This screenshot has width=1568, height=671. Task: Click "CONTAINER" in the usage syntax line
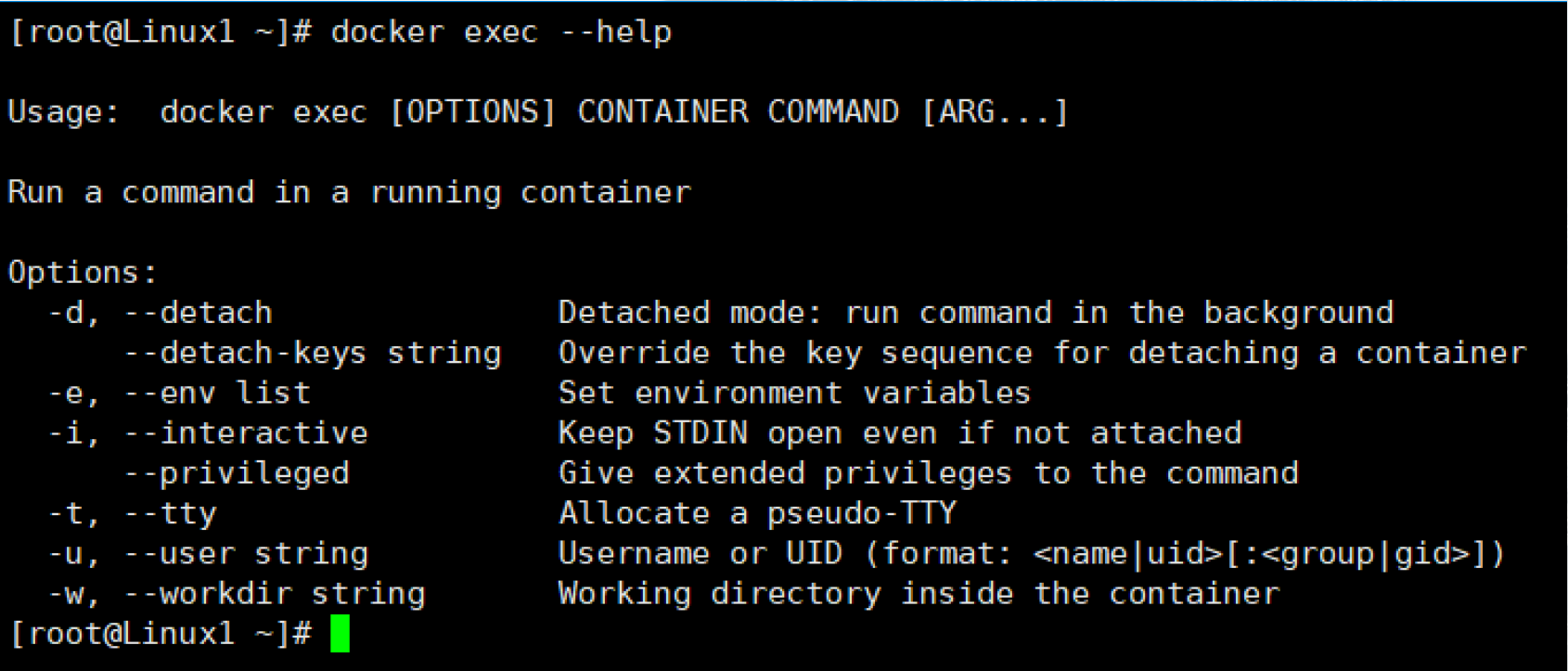click(662, 112)
